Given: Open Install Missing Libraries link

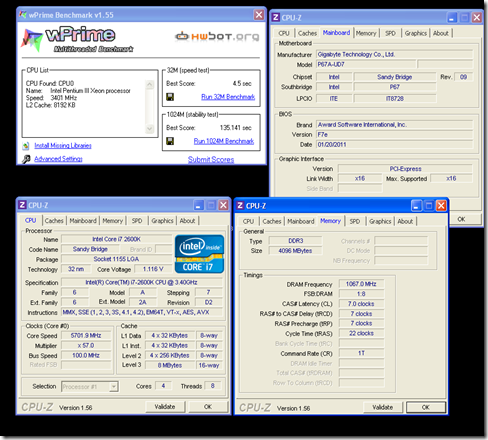Looking at the screenshot, I should pos(63,146).
